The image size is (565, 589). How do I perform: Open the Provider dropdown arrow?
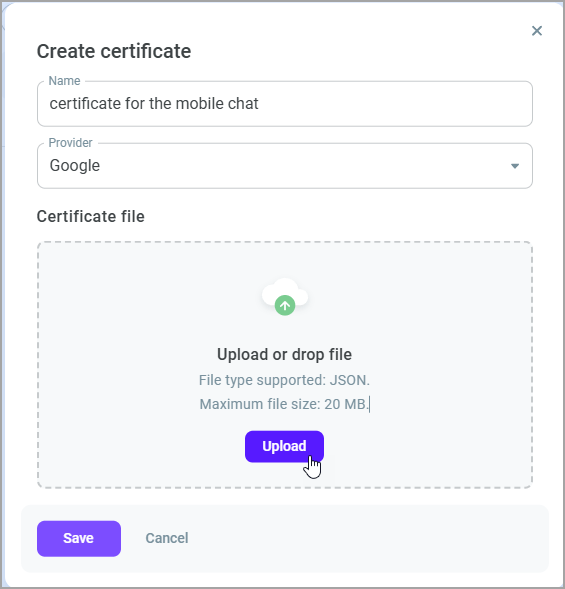pos(515,166)
